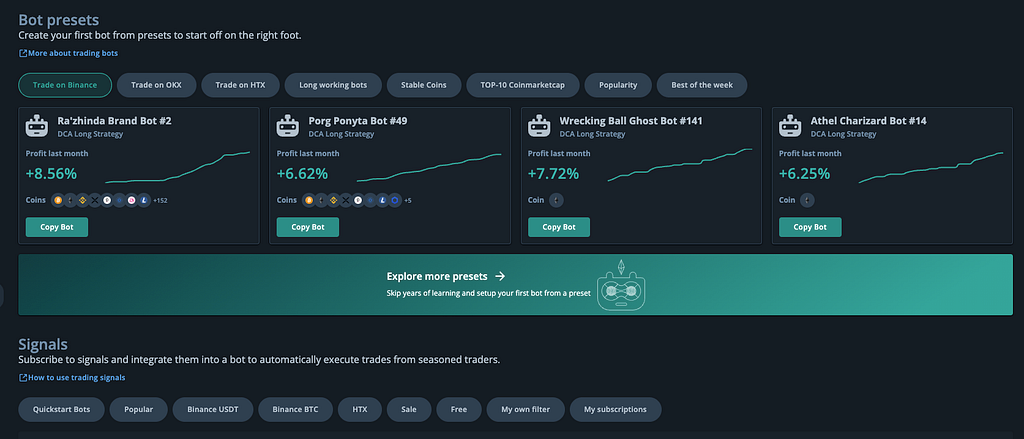Open the Porg Ponyta Bot #49 title
This screenshot has height=439, width=1024.
tap(358, 121)
